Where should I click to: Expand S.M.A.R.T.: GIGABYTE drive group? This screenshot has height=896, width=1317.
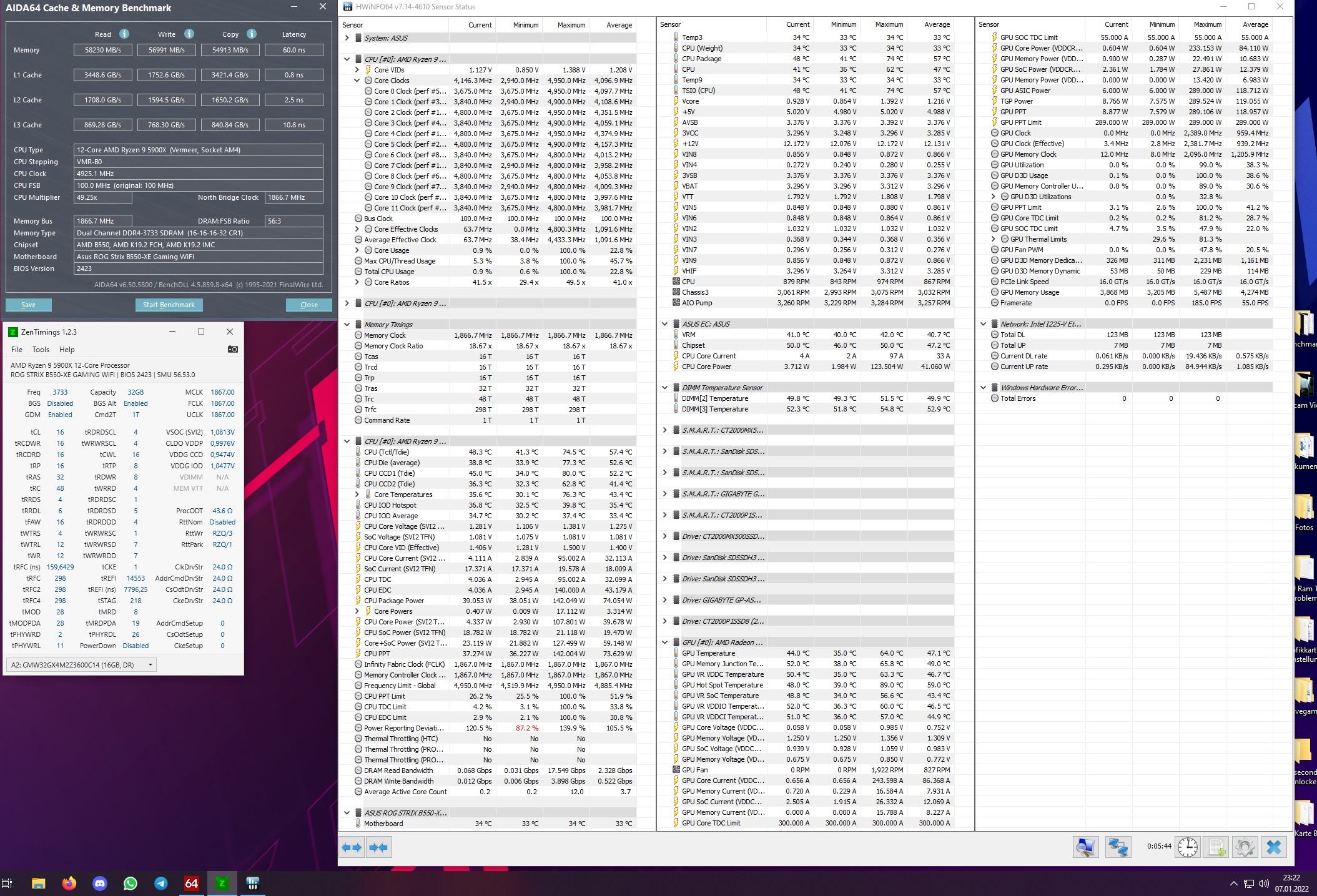(x=665, y=494)
